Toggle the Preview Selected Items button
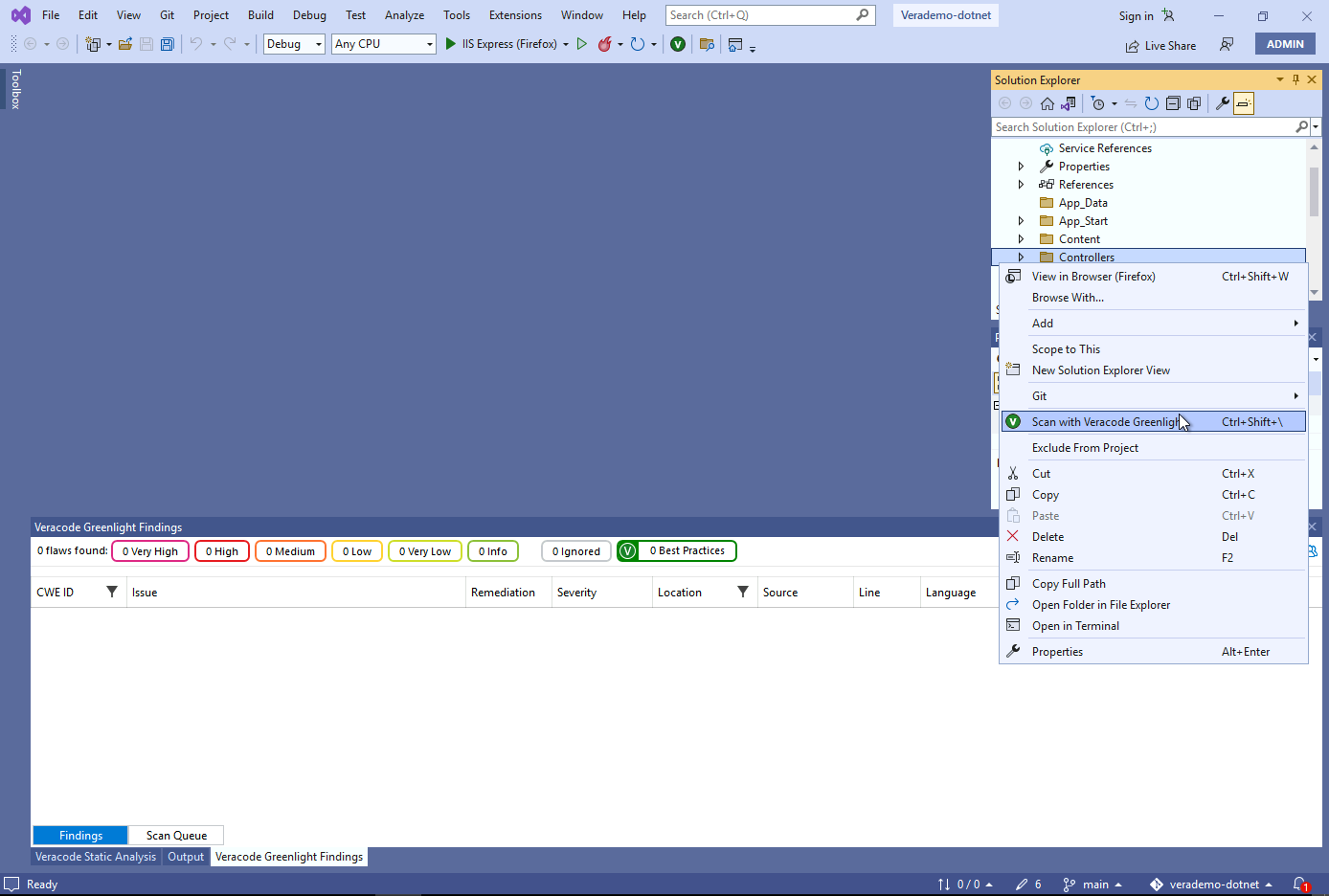Image resolution: width=1329 pixels, height=896 pixels. (x=1244, y=103)
